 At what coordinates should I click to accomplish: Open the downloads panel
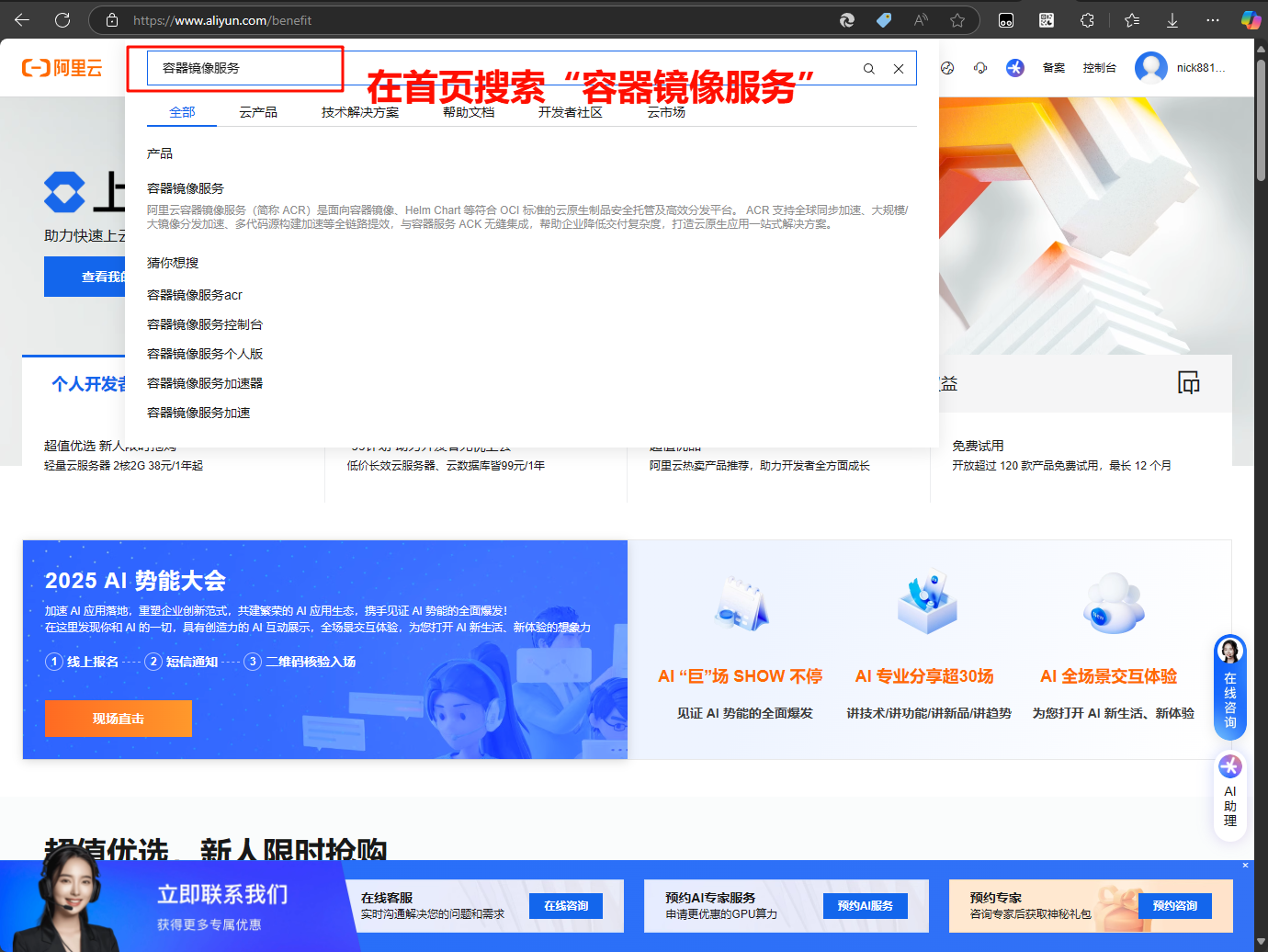(x=1172, y=20)
